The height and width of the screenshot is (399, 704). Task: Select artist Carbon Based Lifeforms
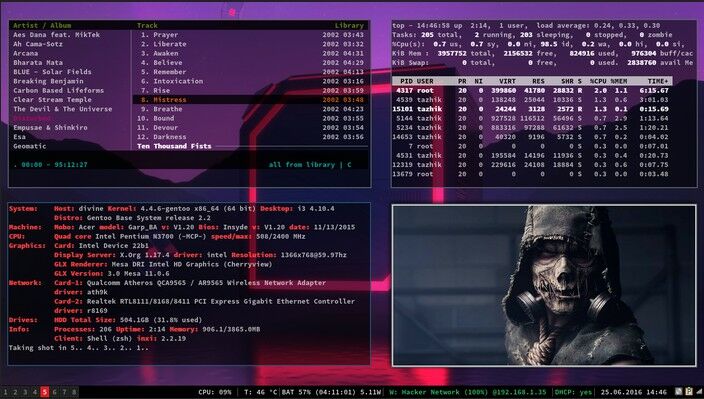(x=58, y=90)
